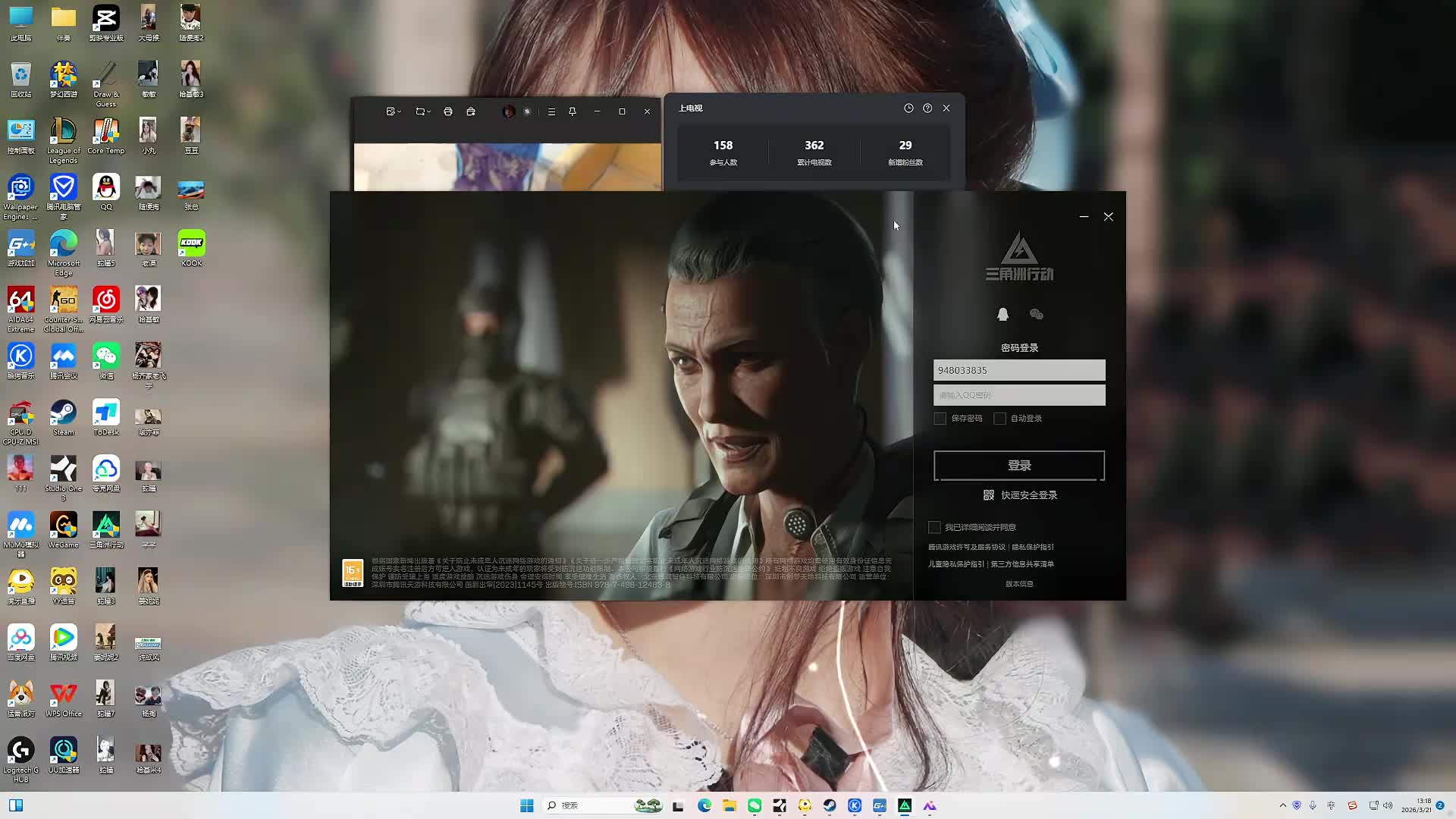The height and width of the screenshot is (819, 1456).
Task: Open the hamburger menu in top toolbar
Action: click(551, 111)
